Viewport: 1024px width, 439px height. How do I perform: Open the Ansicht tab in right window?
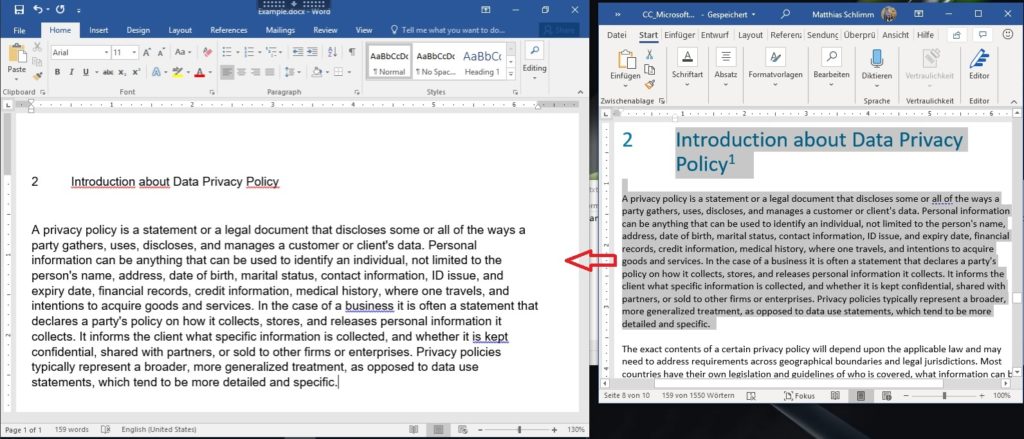pyautogui.click(x=895, y=35)
